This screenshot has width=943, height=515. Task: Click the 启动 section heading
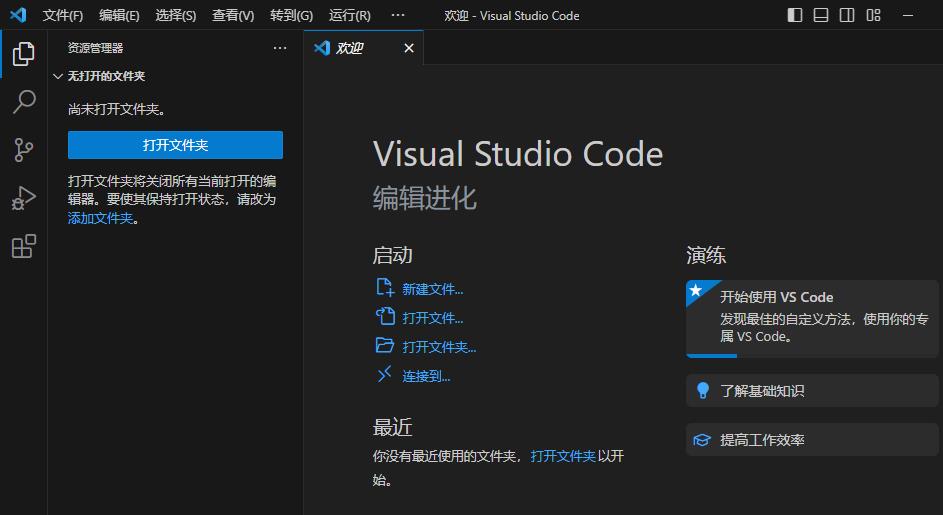click(x=392, y=255)
